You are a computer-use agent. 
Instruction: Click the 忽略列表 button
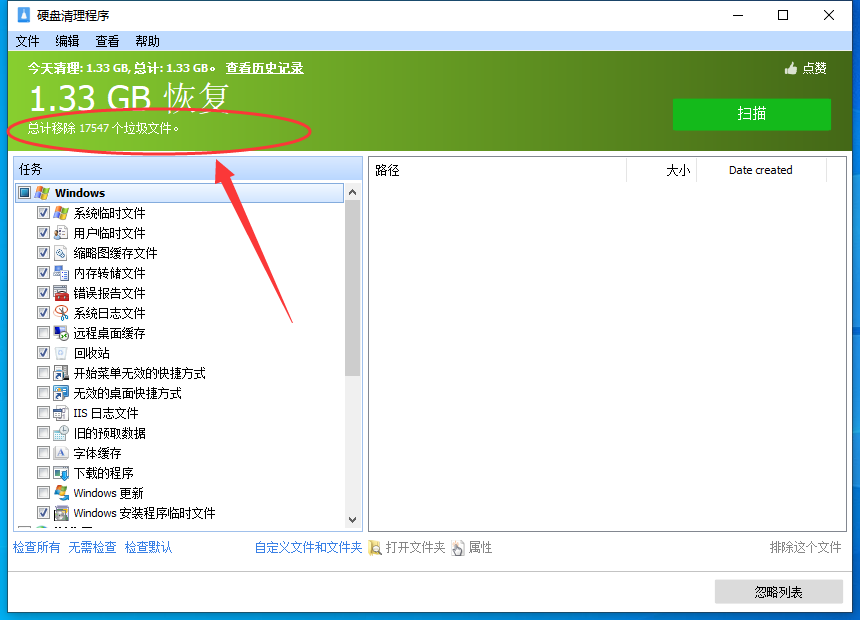[x=778, y=592]
